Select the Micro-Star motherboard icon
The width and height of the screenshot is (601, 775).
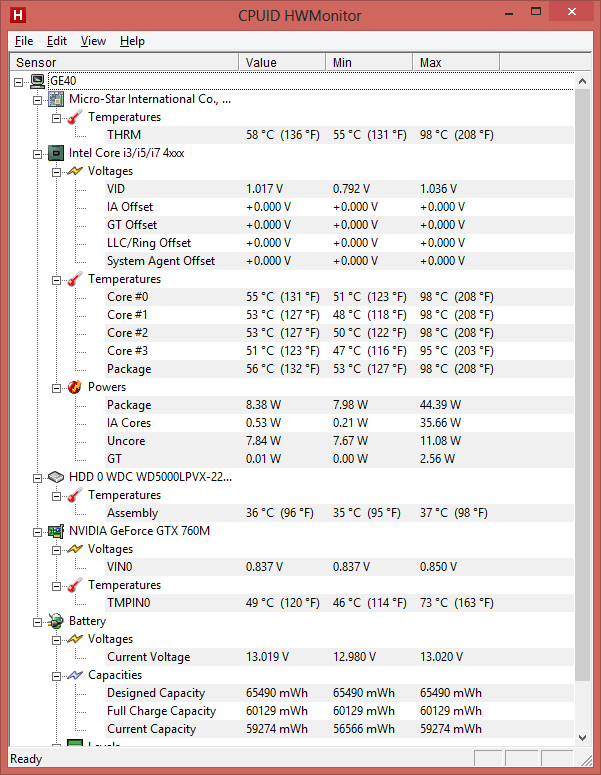coord(56,99)
